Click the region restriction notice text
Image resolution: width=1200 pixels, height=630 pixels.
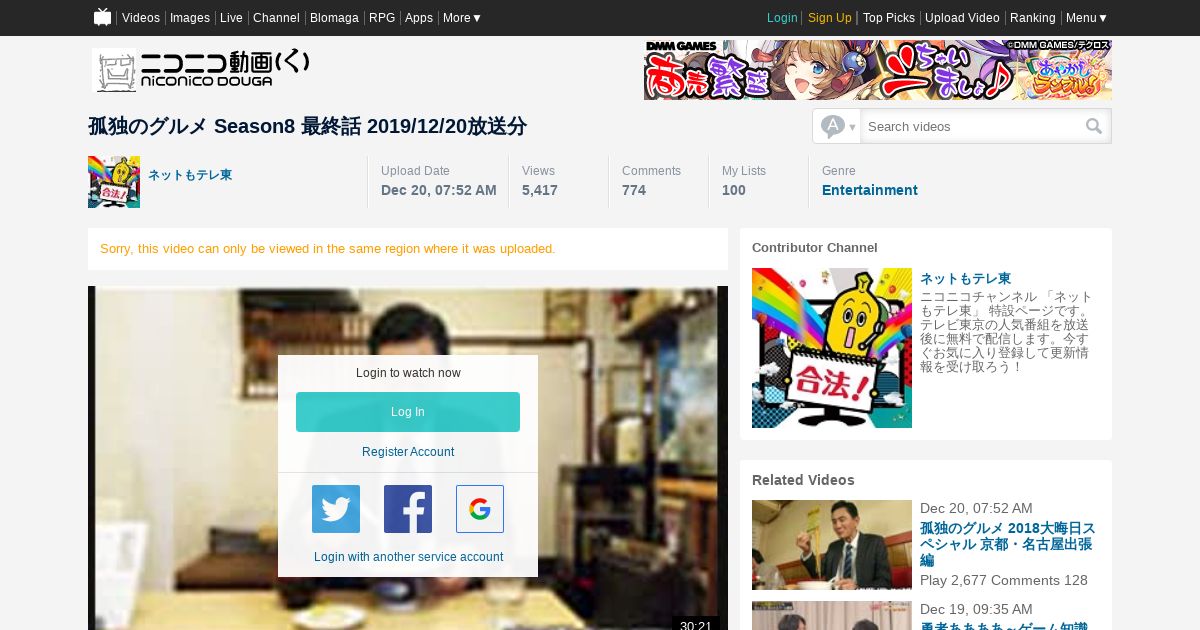click(328, 248)
